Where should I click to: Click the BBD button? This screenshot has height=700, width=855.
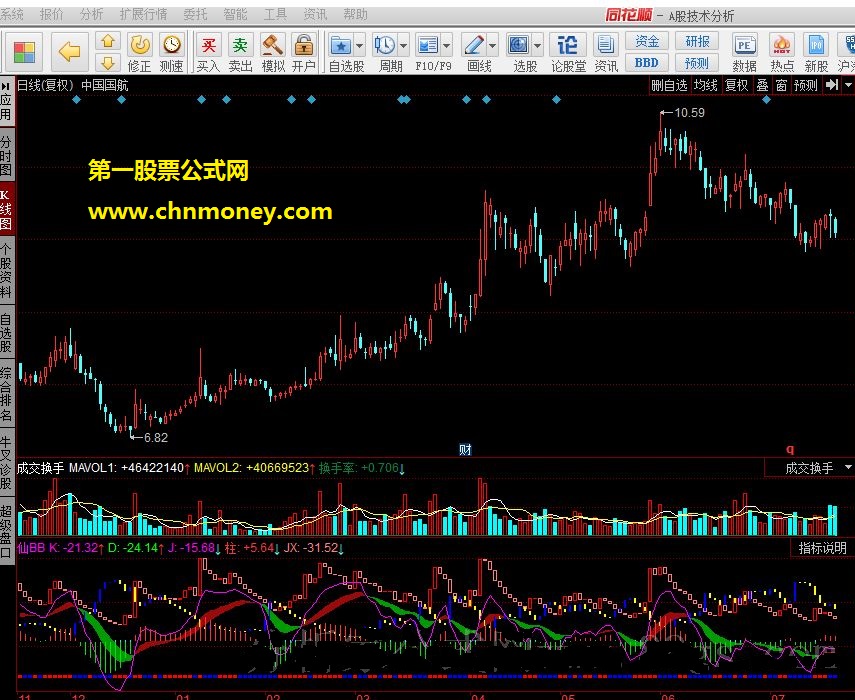click(x=647, y=63)
